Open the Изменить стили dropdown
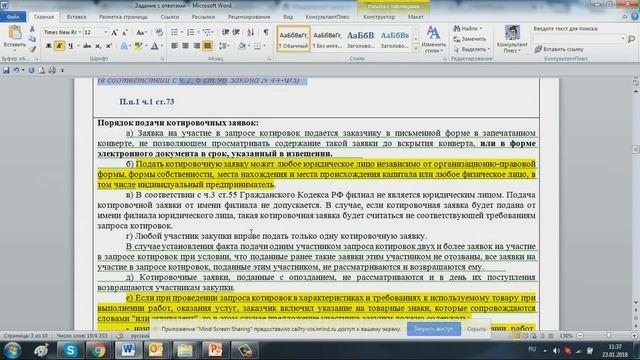The height and width of the screenshot is (360, 640). (433, 40)
